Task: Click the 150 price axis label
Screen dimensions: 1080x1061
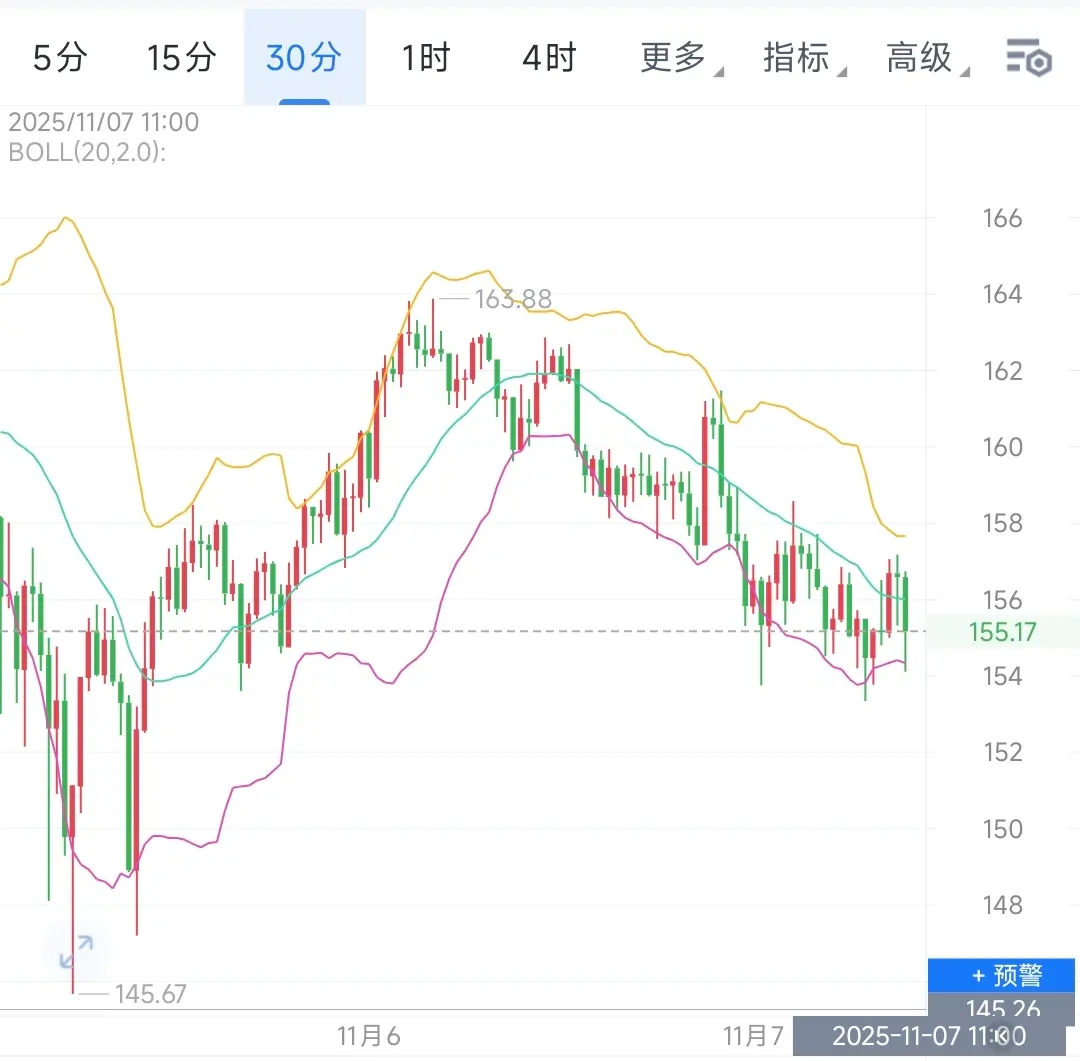Action: (x=1002, y=829)
